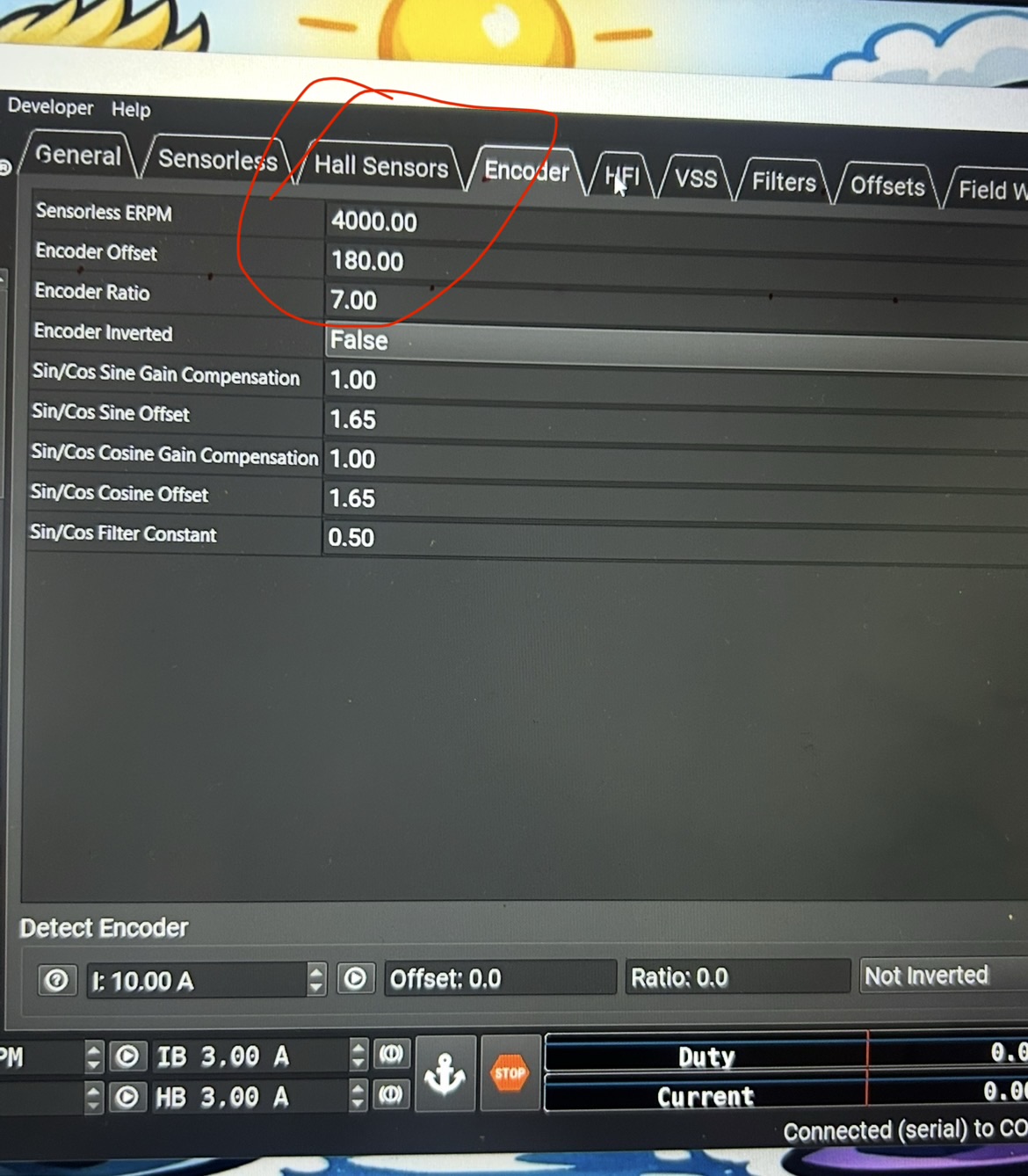Viewport: 1028px width, 1176px height.
Task: Hit the orange STOP sign button
Action: coord(510,1073)
